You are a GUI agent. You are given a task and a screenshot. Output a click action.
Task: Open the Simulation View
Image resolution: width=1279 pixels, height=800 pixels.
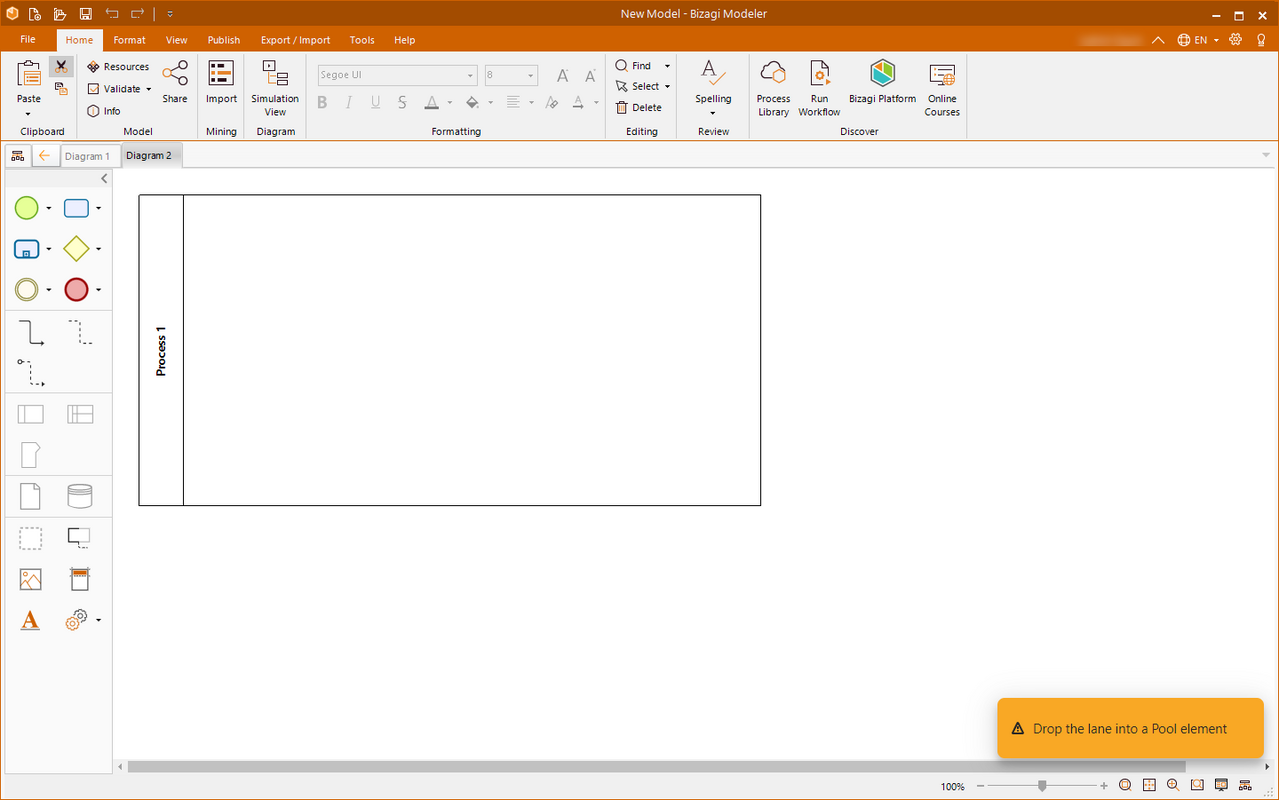pos(275,88)
